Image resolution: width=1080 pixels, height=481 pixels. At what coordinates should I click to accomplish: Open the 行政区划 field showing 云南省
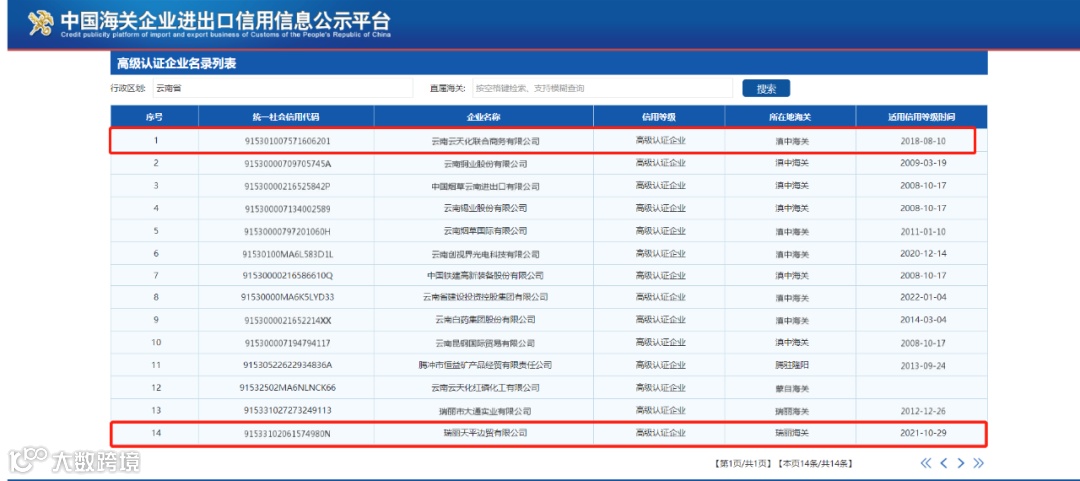coord(282,88)
